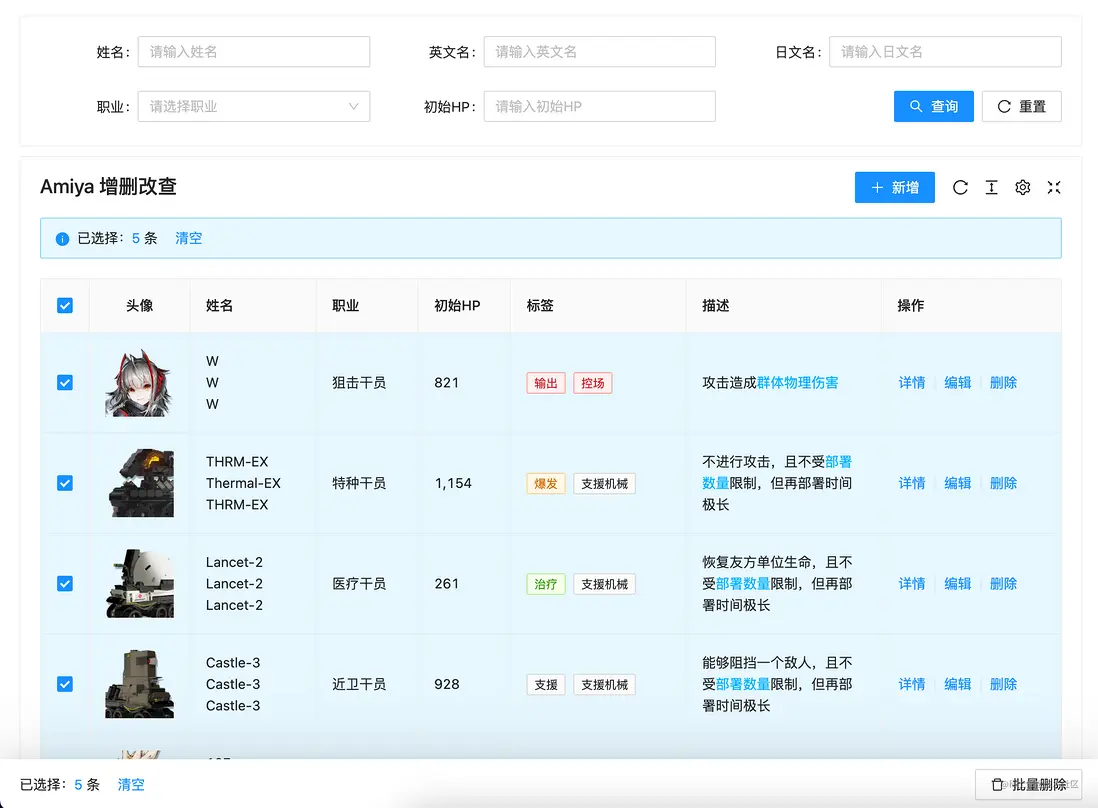Uncheck the select-all header checkbox
The height and width of the screenshot is (808, 1098).
[65, 306]
